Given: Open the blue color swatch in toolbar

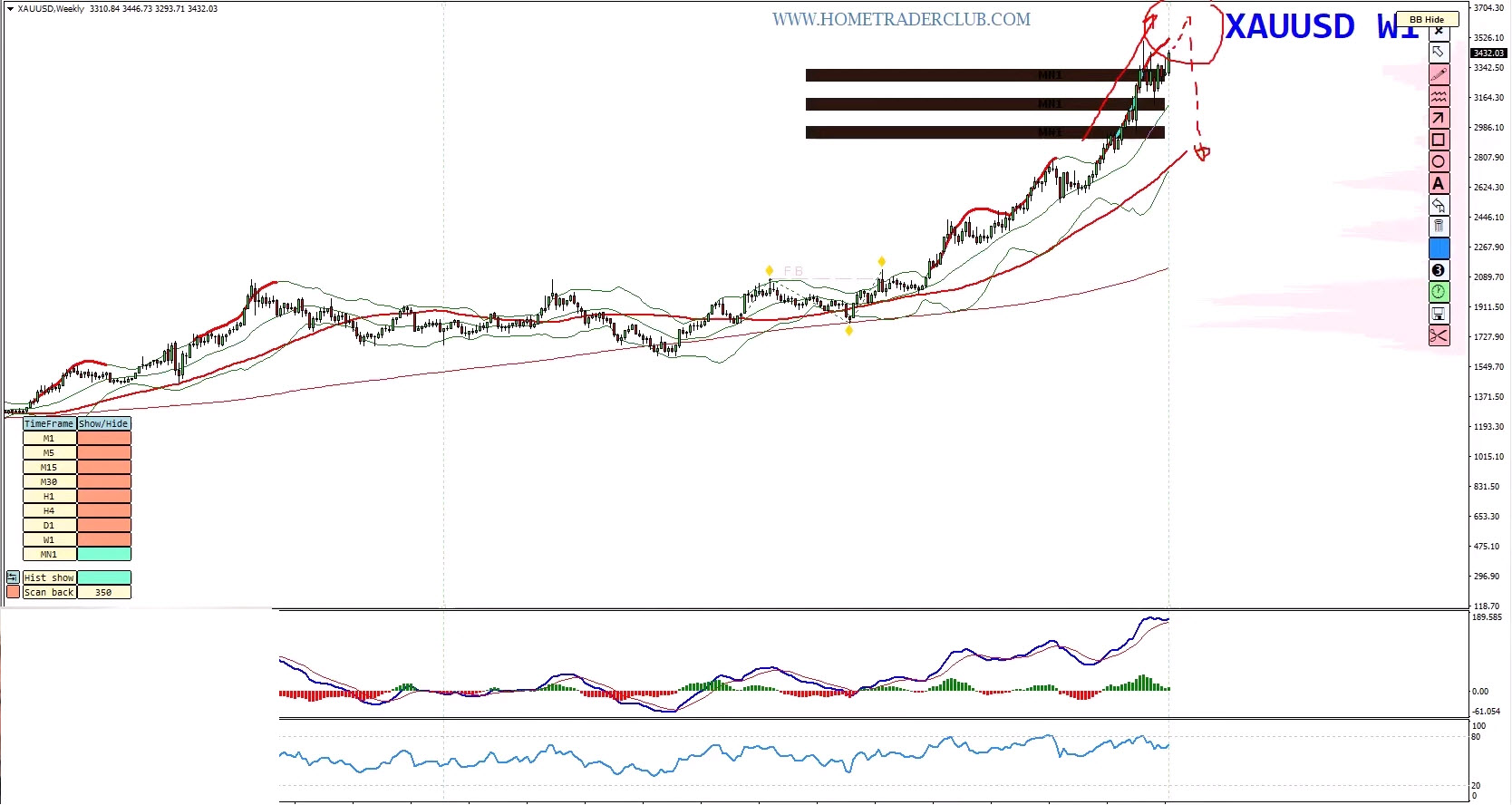Looking at the screenshot, I should (1439, 248).
